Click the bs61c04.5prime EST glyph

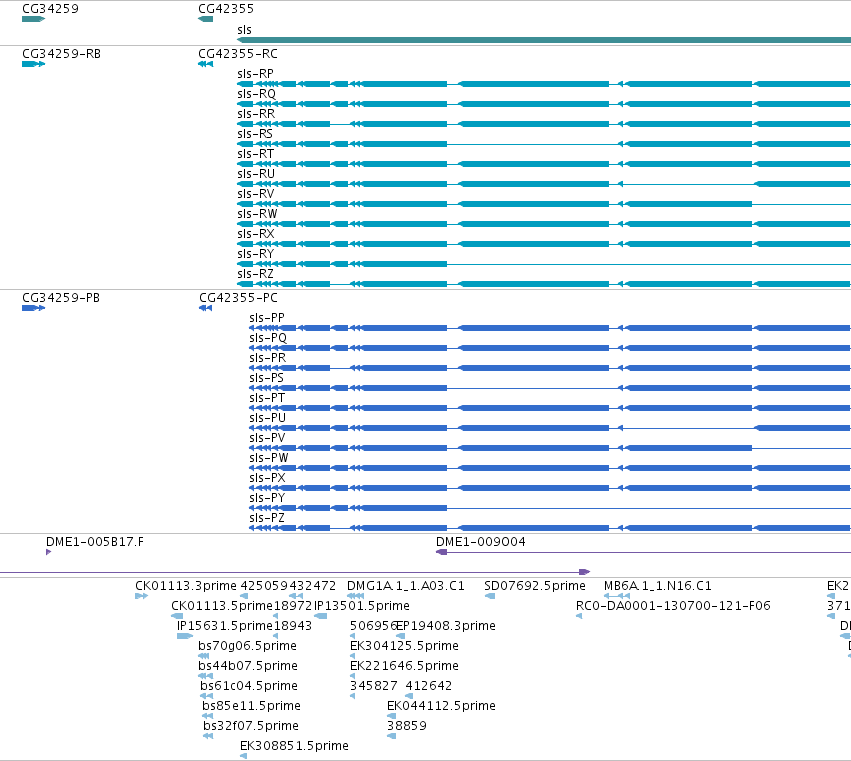point(206,696)
